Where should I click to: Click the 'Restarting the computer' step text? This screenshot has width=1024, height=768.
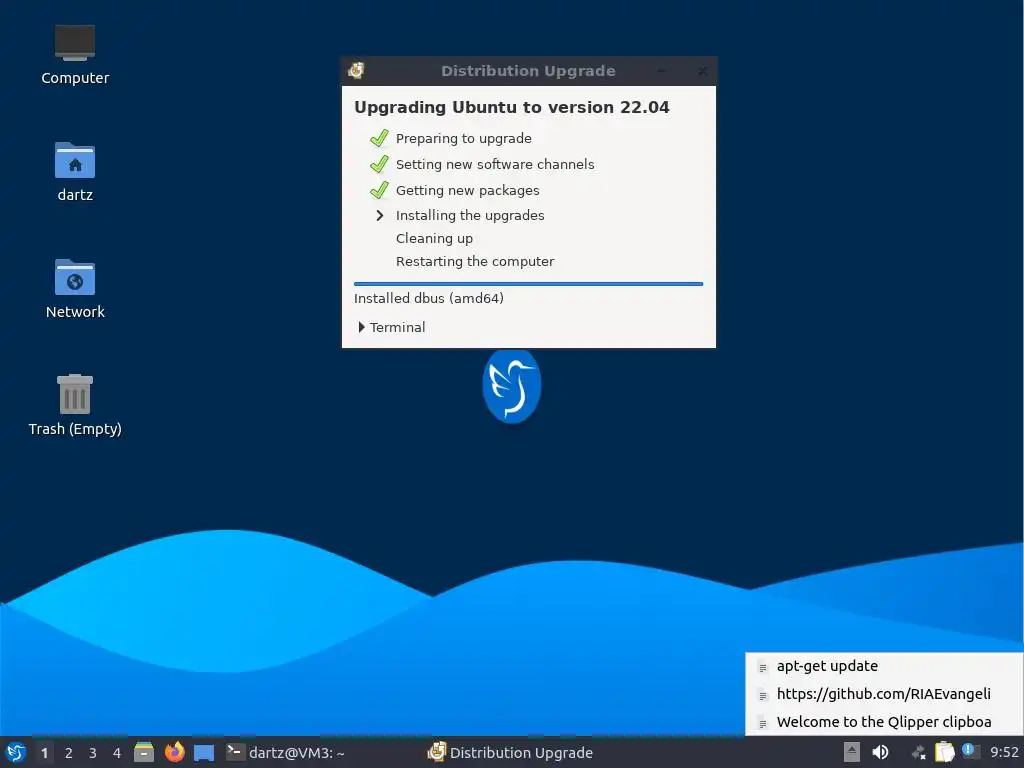pos(475,261)
